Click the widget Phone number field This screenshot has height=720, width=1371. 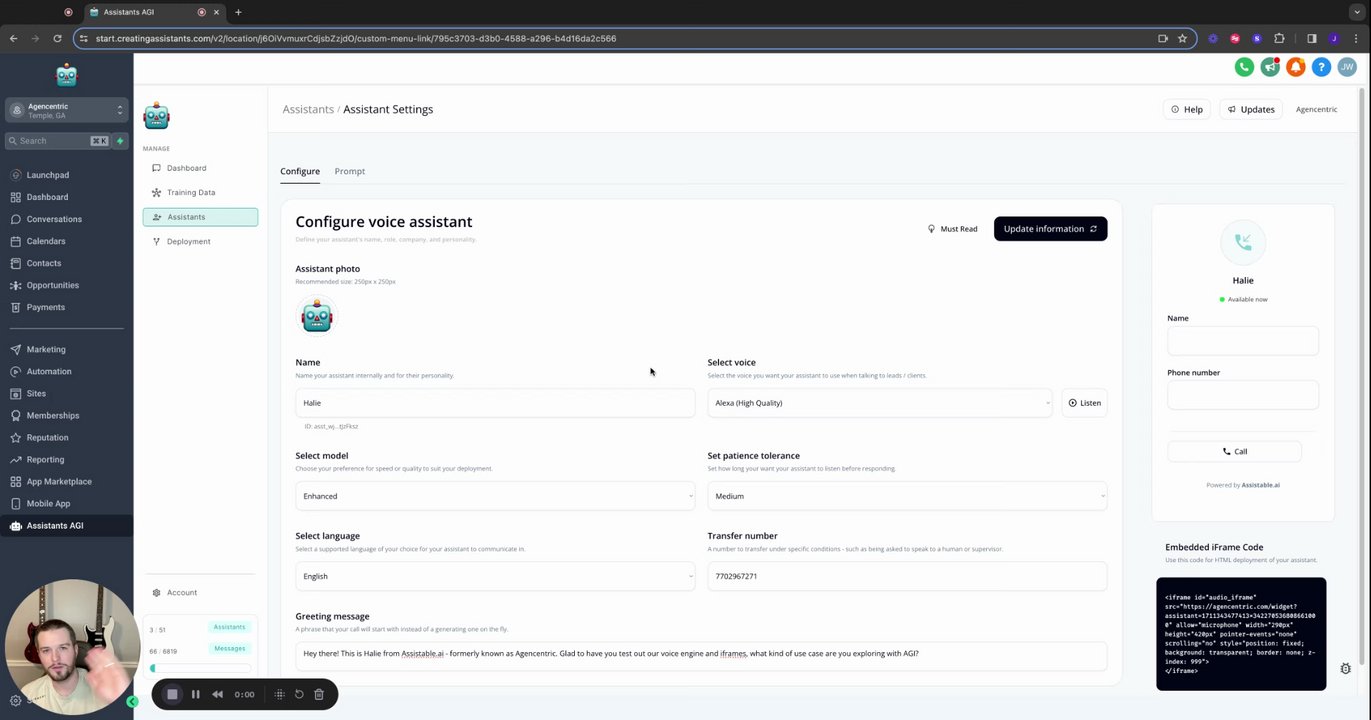(x=1243, y=395)
